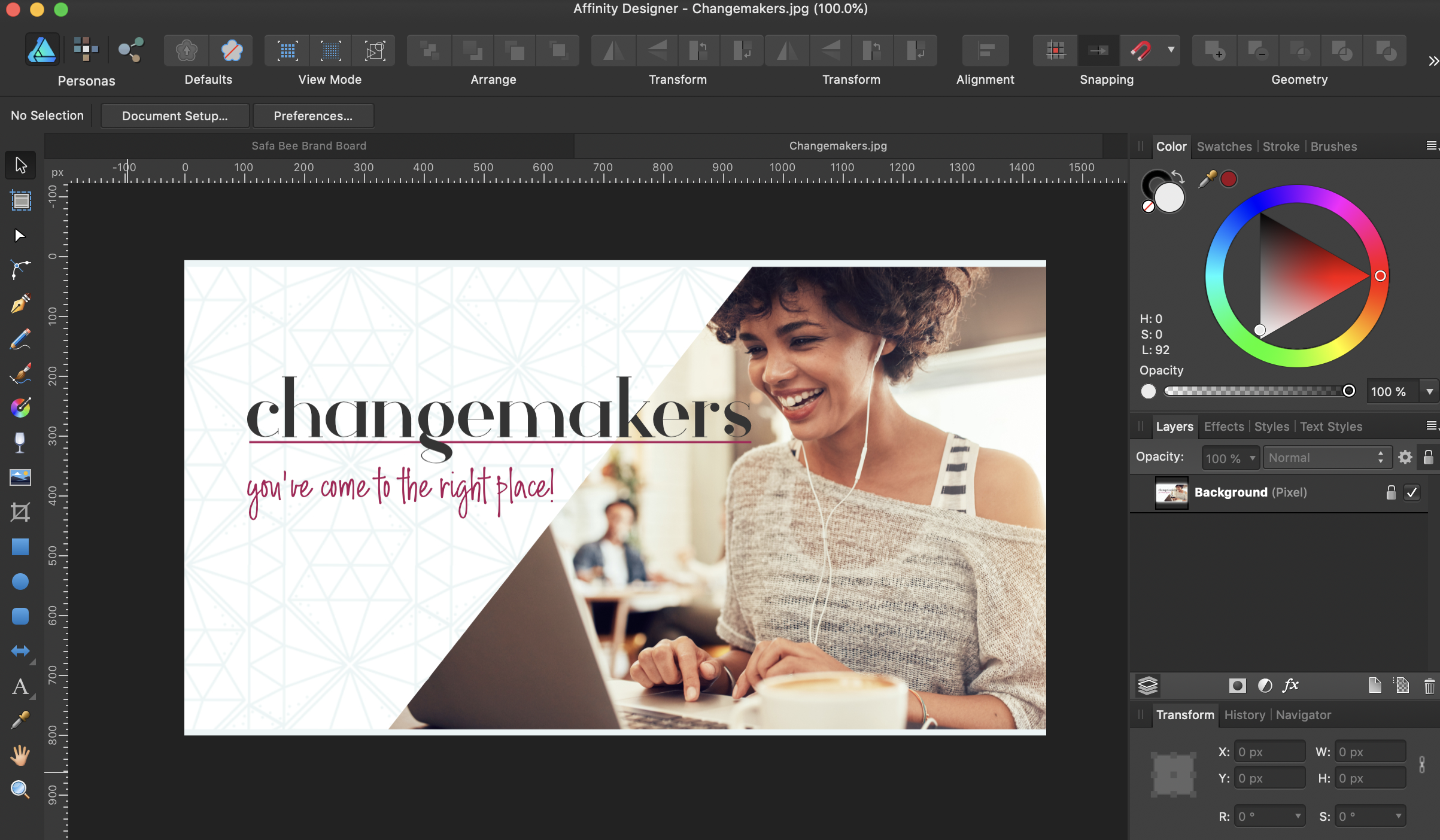Click the color opacity slider handle

1348,391
